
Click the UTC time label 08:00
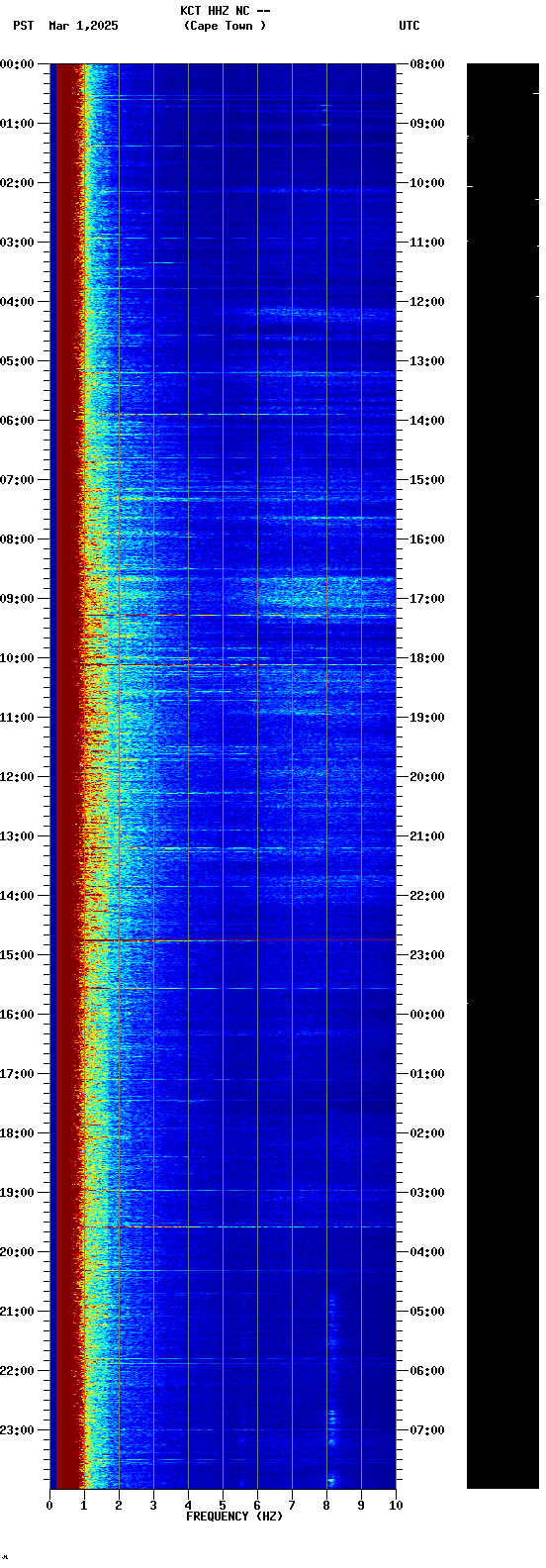[x=427, y=64]
